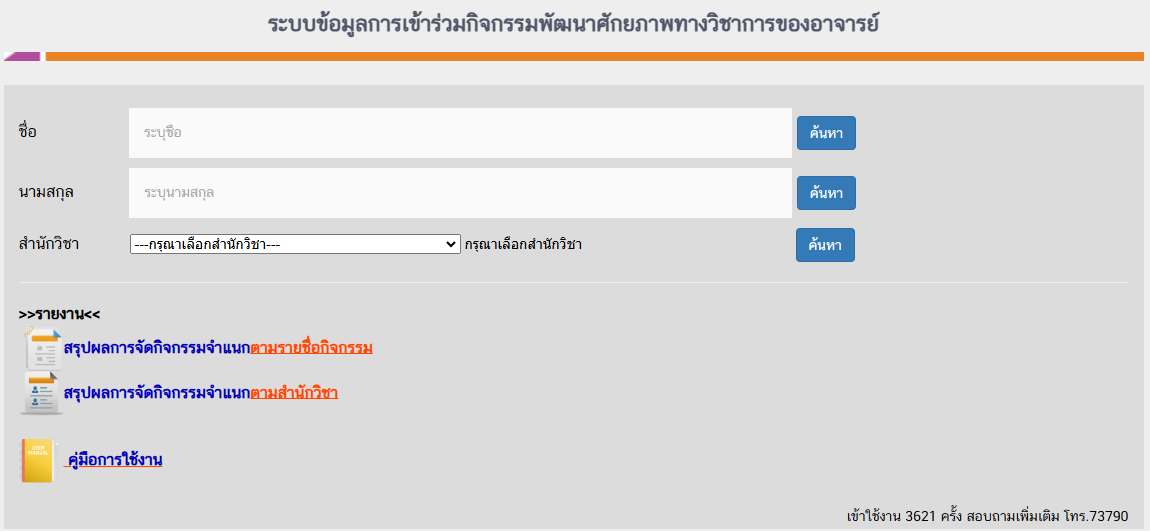
Task: Click the นามสกุล field label
Action: point(46,192)
